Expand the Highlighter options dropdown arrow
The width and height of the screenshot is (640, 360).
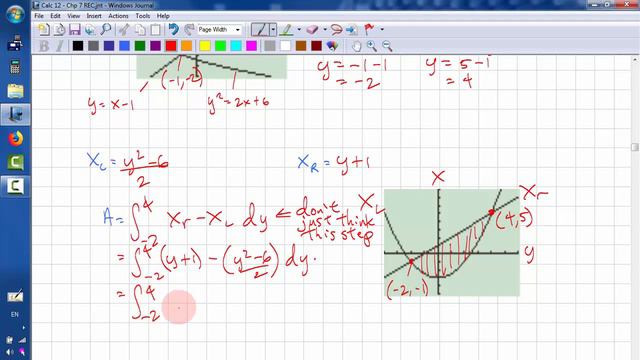[x=299, y=29]
